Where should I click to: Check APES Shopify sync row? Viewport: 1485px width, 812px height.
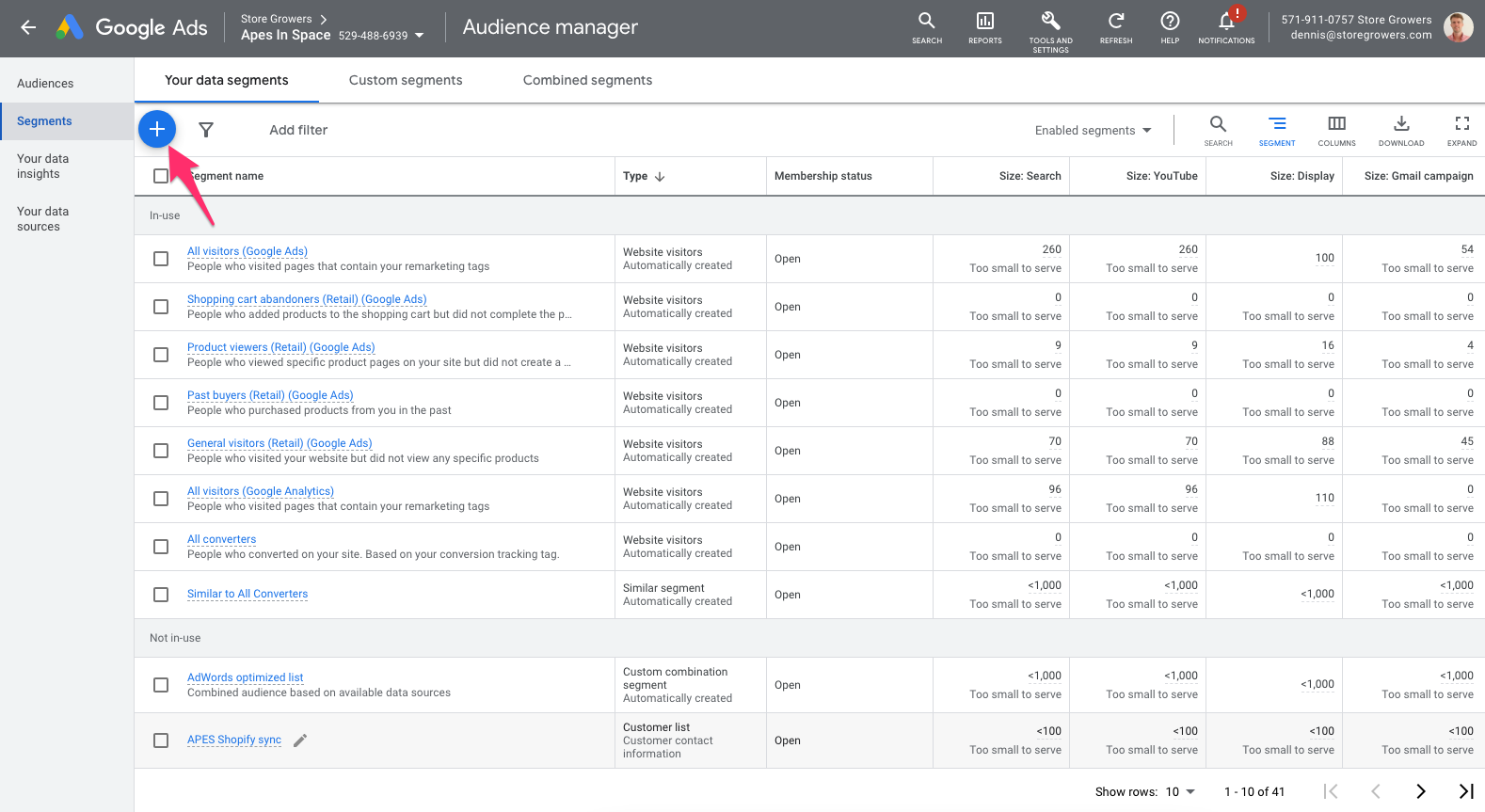point(161,740)
